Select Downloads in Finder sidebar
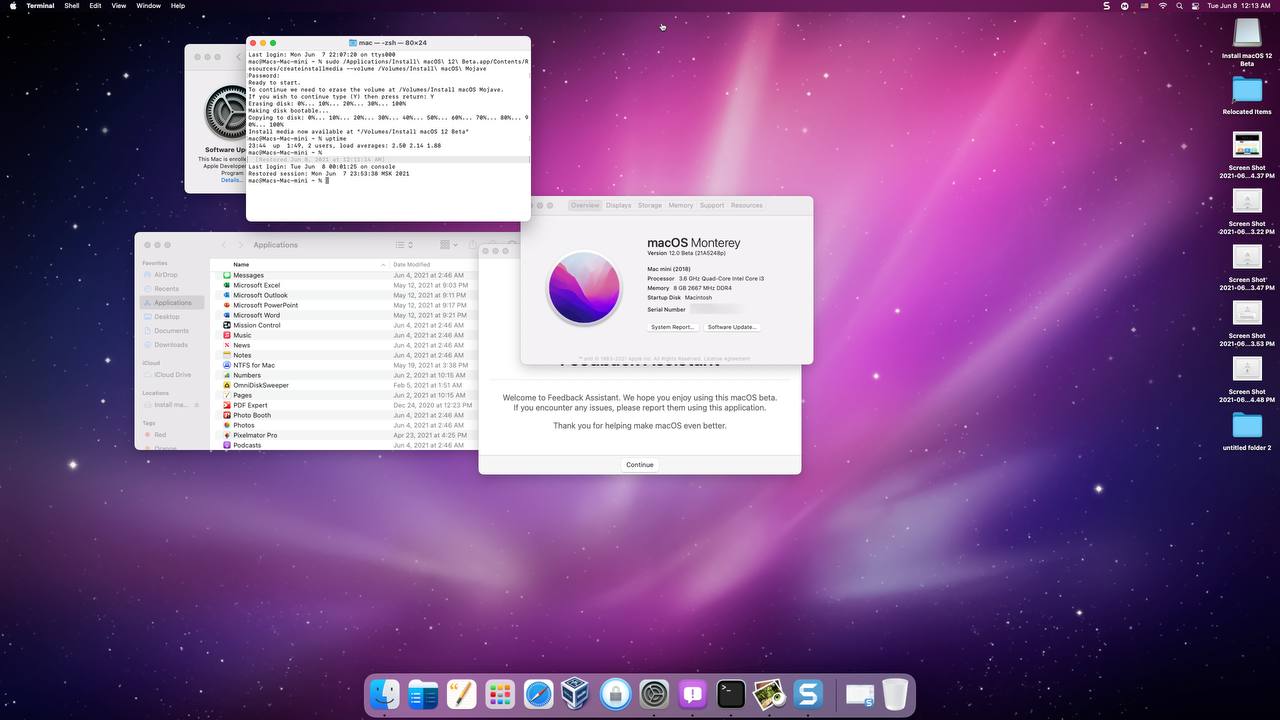 173,345
